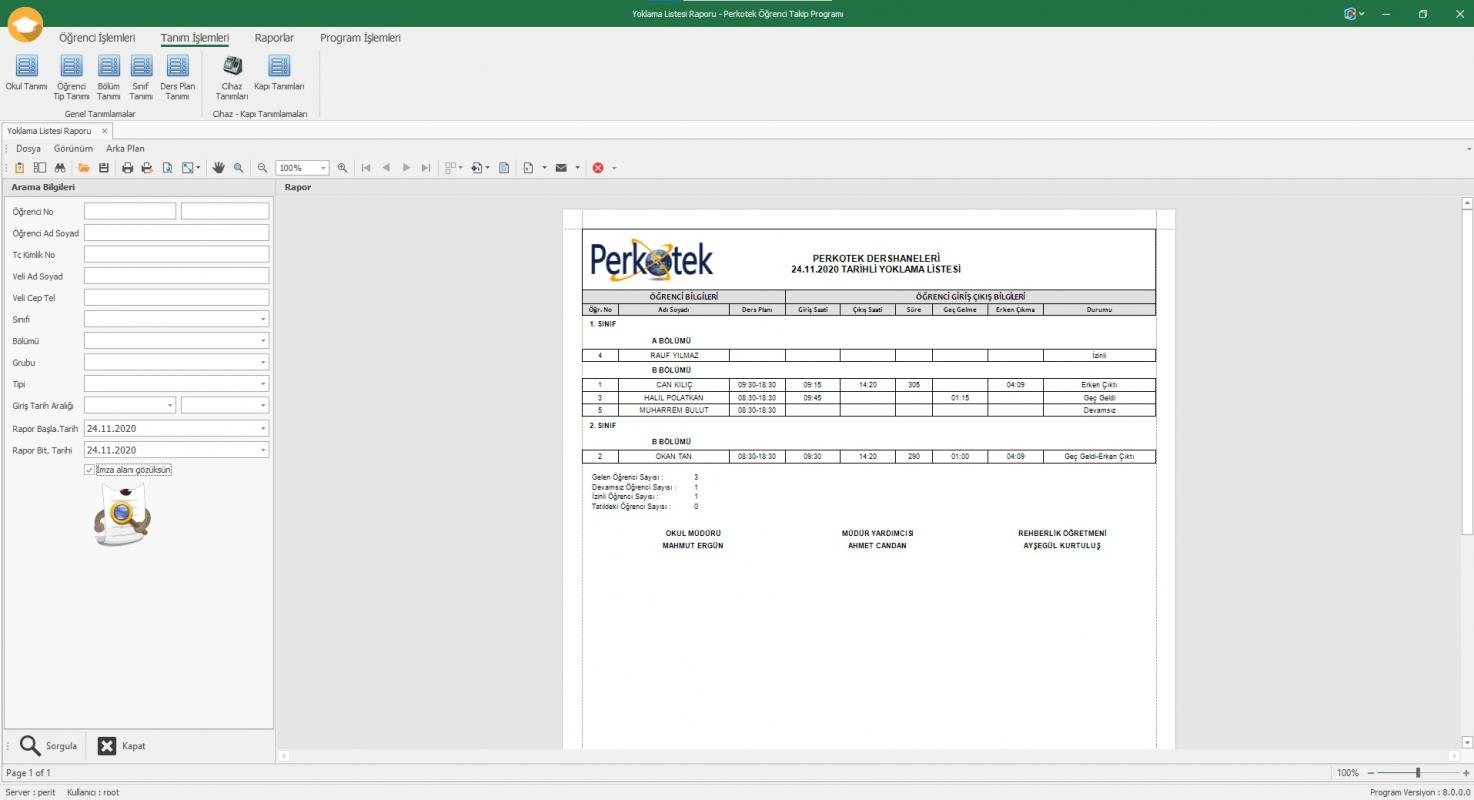Click the Cihaz Tanımları device icon
1474x800 pixels.
(x=232, y=67)
